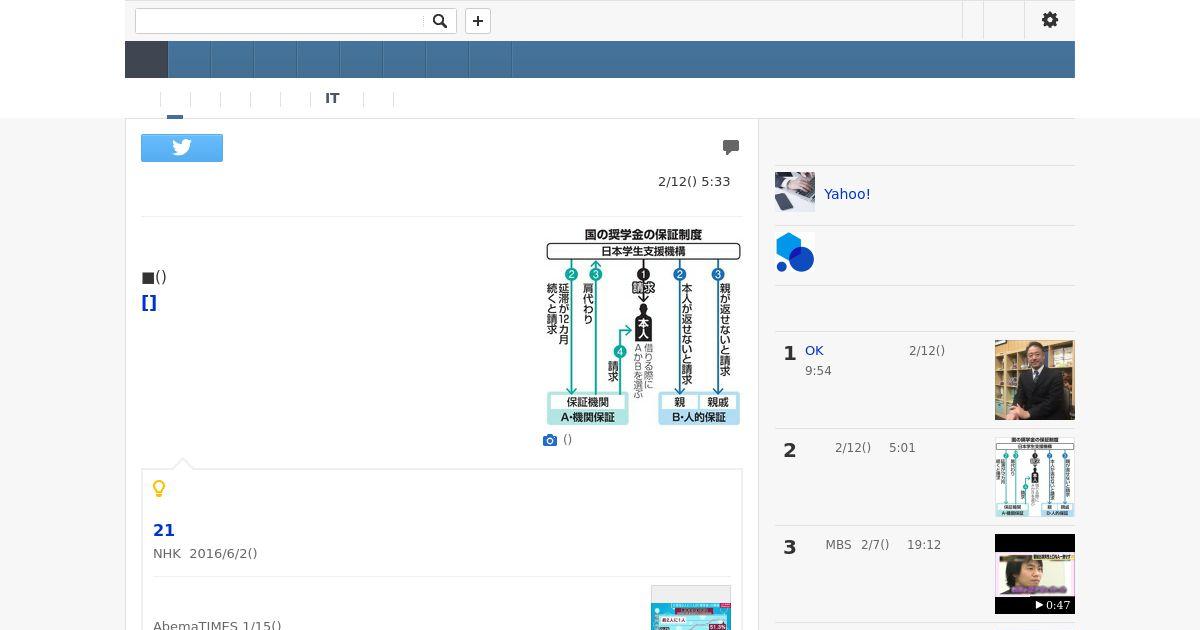Click the rank 1 man portrait thumbnail

click(x=1035, y=380)
